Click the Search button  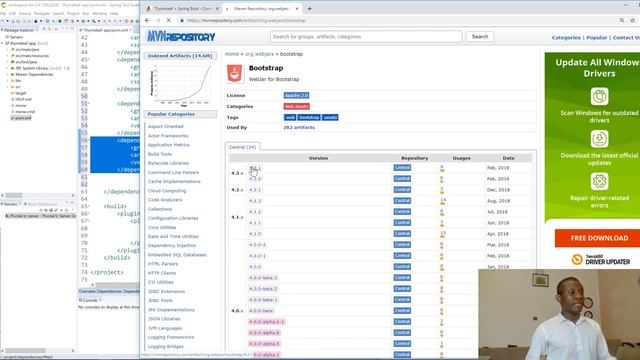480,37
